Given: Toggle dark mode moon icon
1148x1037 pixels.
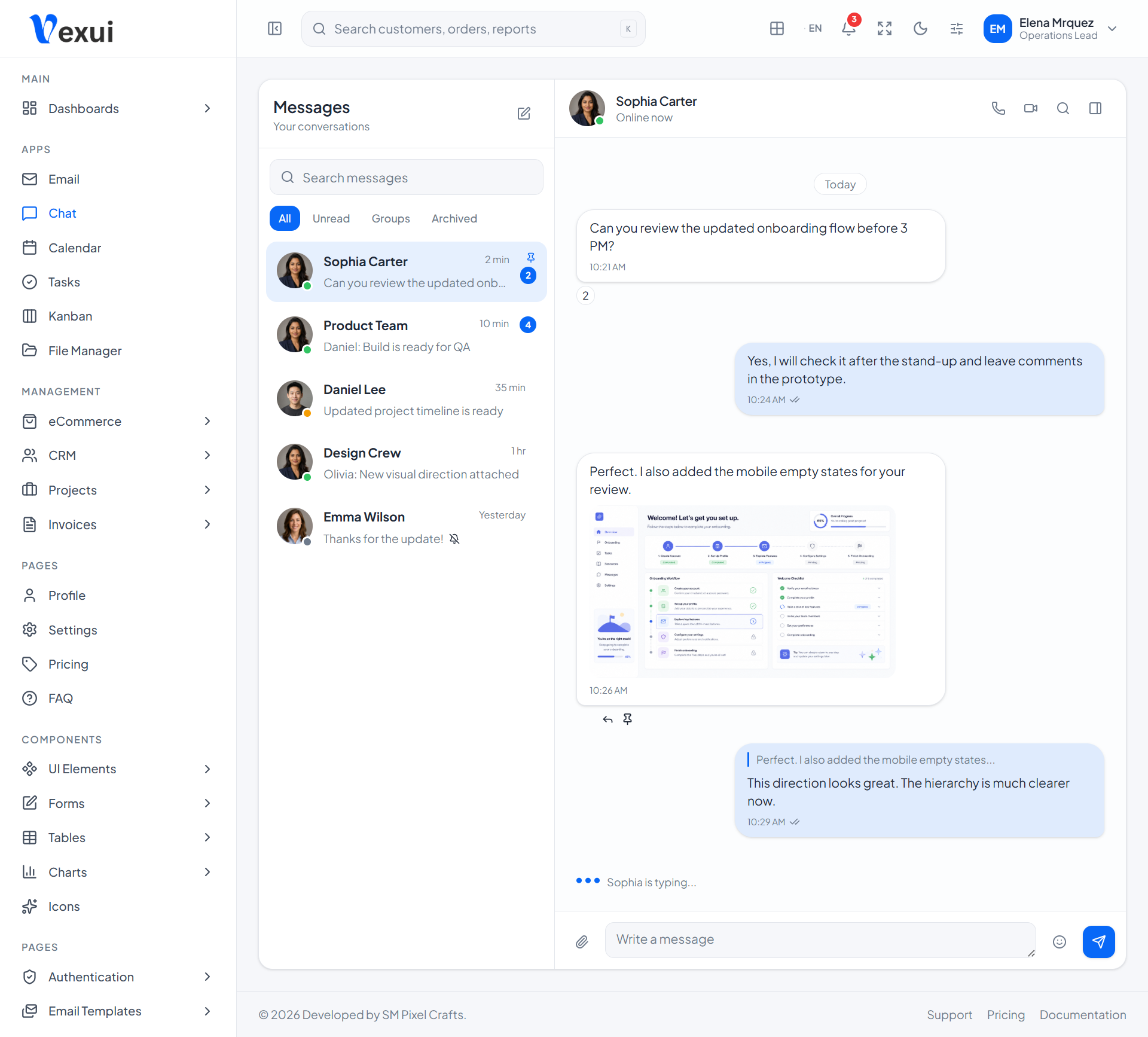Looking at the screenshot, I should pyautogui.click(x=920, y=29).
